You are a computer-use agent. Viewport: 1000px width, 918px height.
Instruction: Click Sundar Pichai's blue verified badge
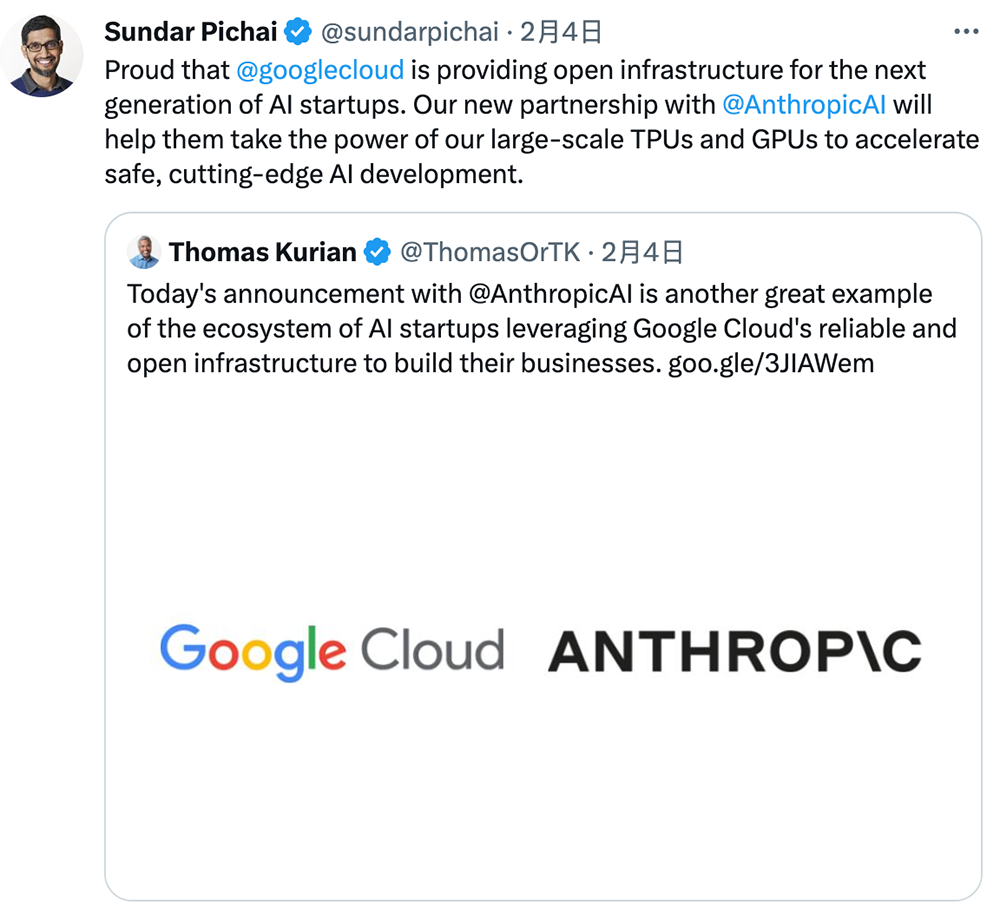pos(298,32)
